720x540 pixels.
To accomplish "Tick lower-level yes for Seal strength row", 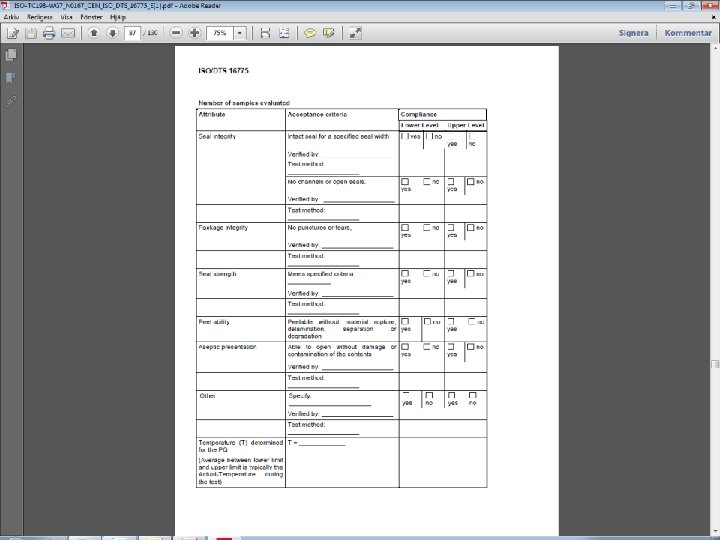I will pos(405,274).
